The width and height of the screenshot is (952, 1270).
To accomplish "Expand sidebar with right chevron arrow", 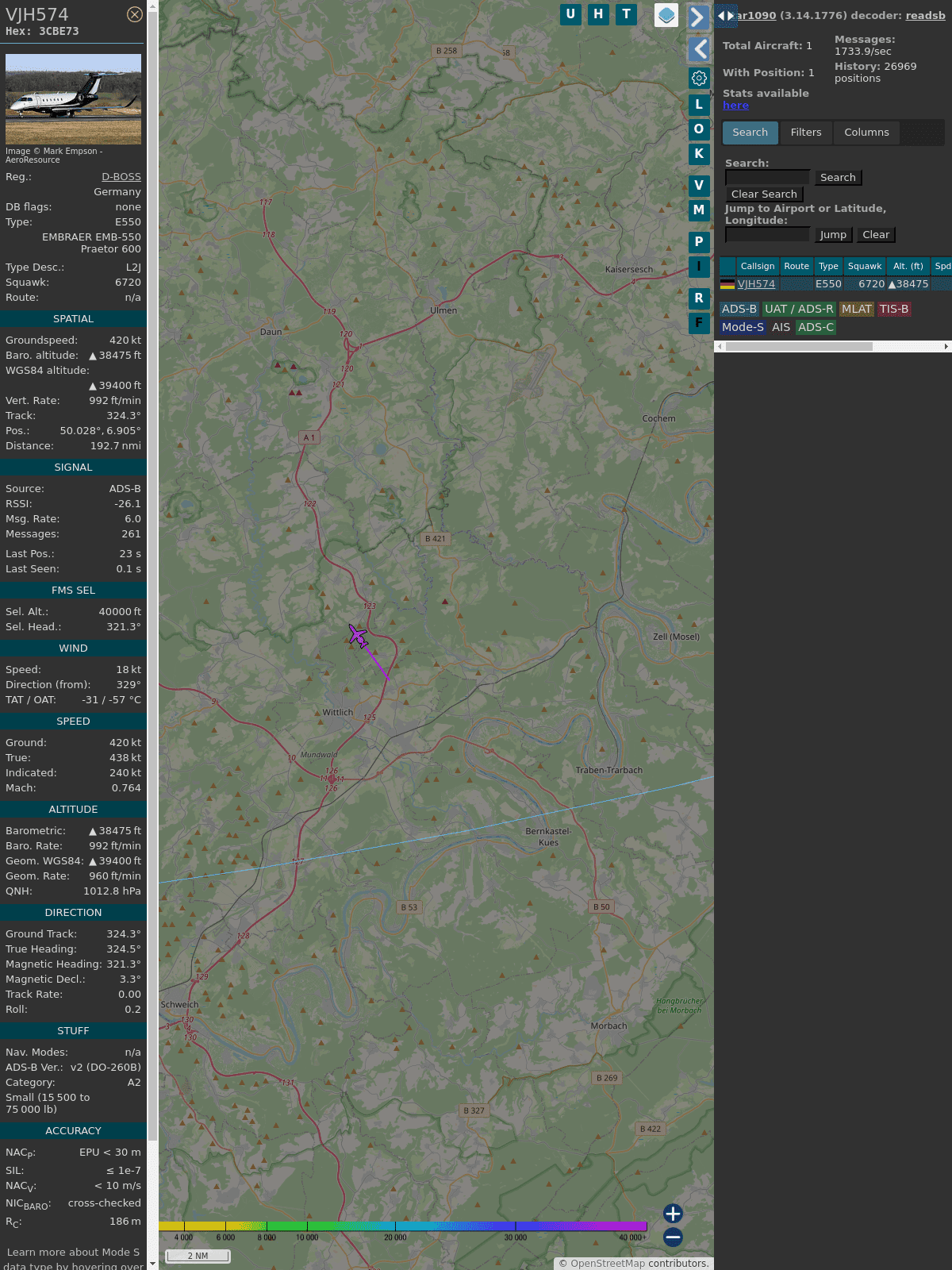I will [698, 17].
